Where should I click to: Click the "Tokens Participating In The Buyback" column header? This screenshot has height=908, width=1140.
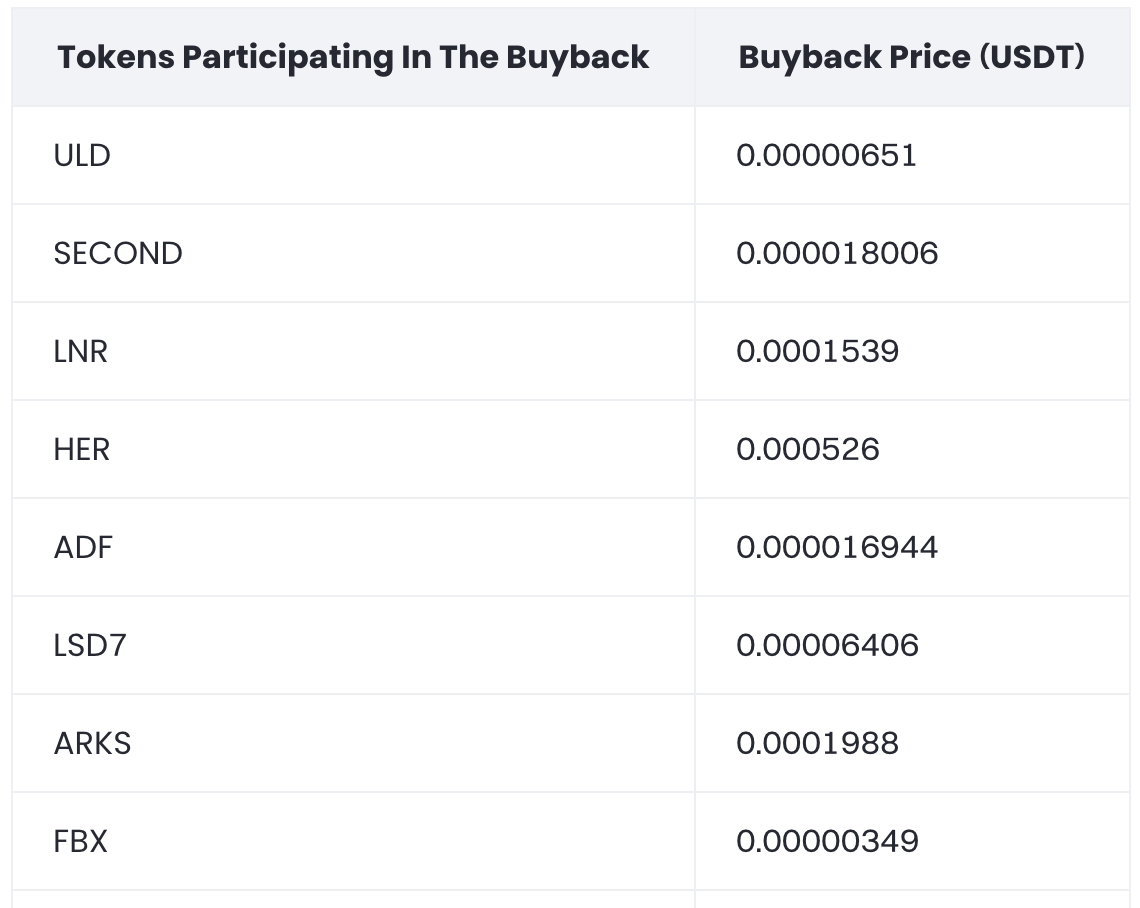point(353,58)
